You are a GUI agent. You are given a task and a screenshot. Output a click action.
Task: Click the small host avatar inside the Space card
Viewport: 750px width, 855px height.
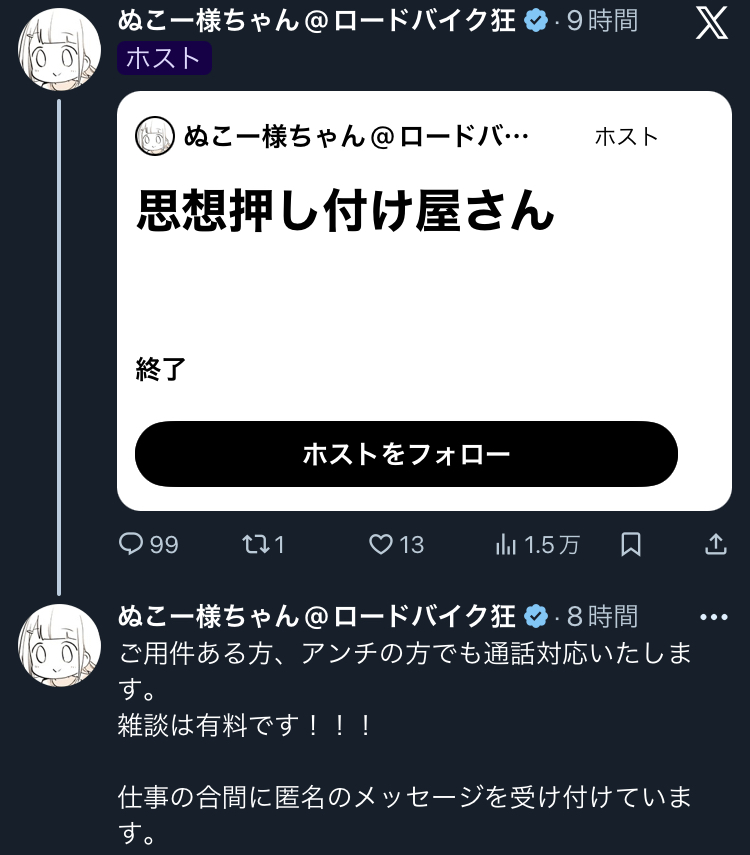tap(155, 136)
